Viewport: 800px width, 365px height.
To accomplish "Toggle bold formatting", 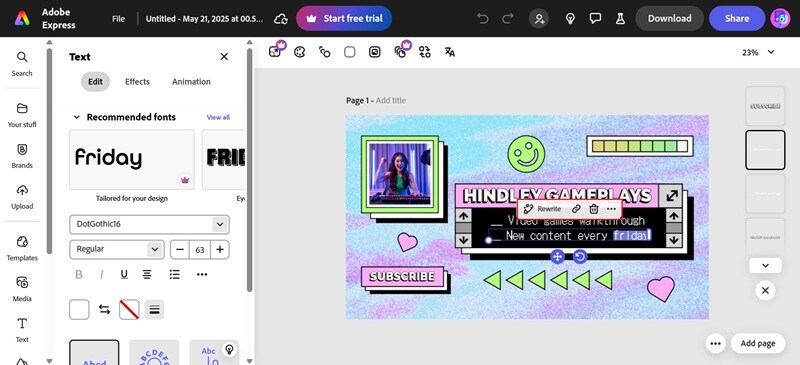I will pos(79,275).
